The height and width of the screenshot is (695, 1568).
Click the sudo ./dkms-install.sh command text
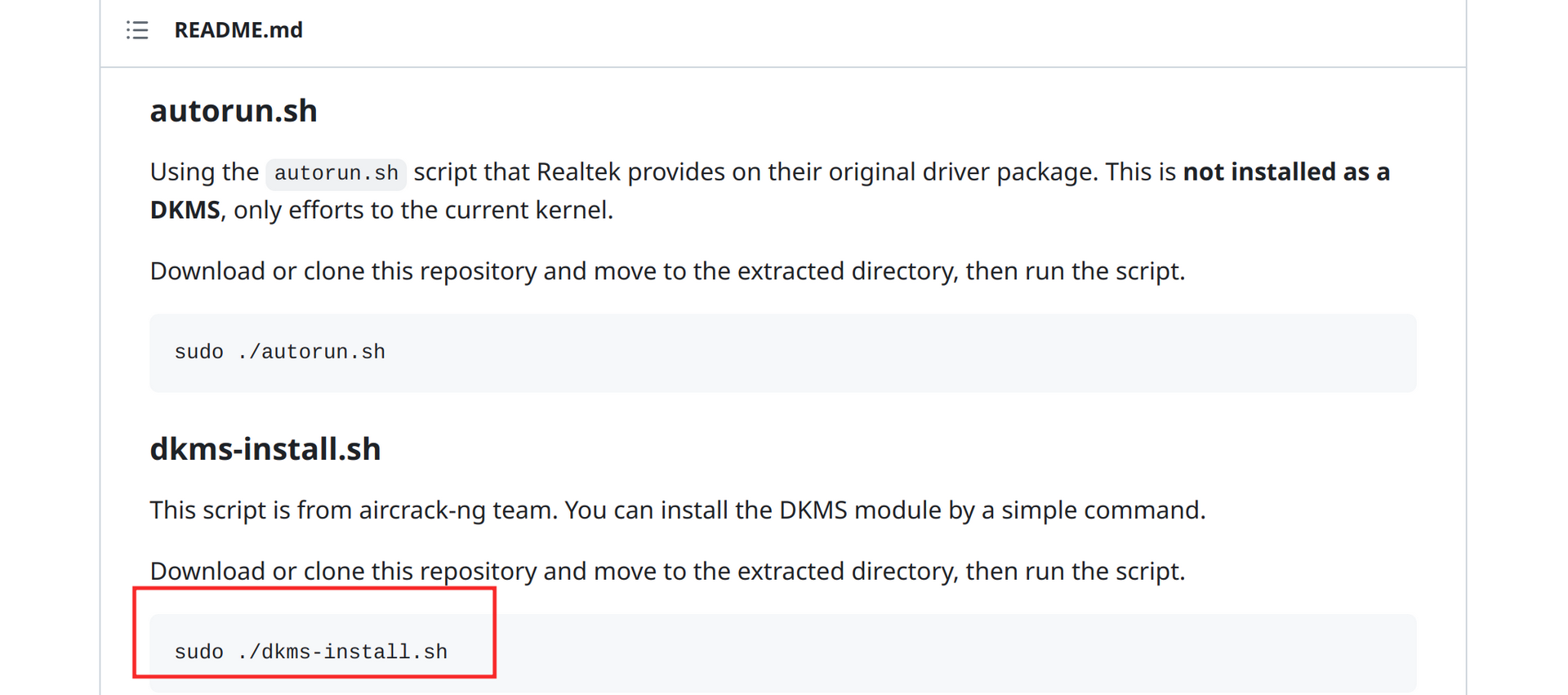pos(310,652)
